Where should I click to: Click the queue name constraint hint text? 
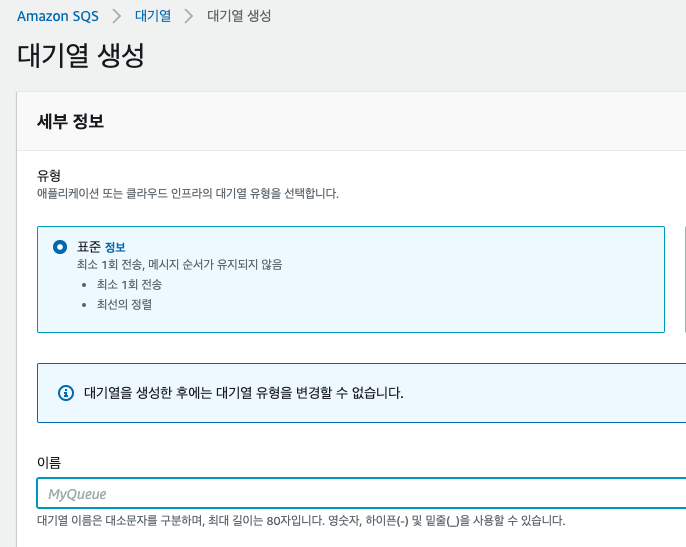coord(301,521)
